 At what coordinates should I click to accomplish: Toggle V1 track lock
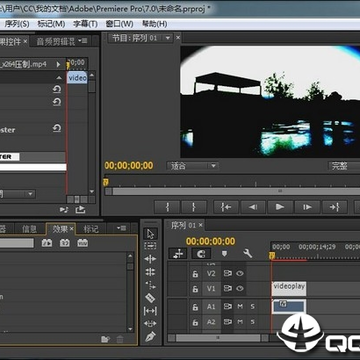195,289
